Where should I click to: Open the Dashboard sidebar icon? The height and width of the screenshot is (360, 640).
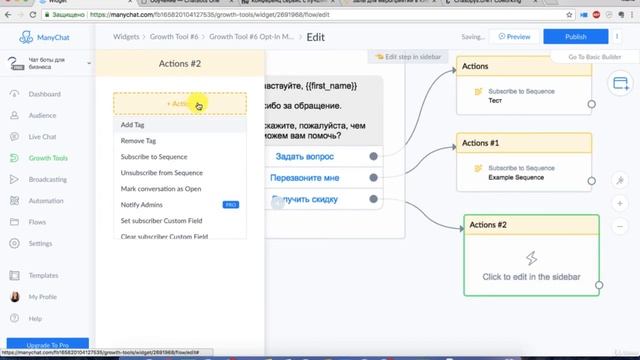pyautogui.click(x=14, y=94)
